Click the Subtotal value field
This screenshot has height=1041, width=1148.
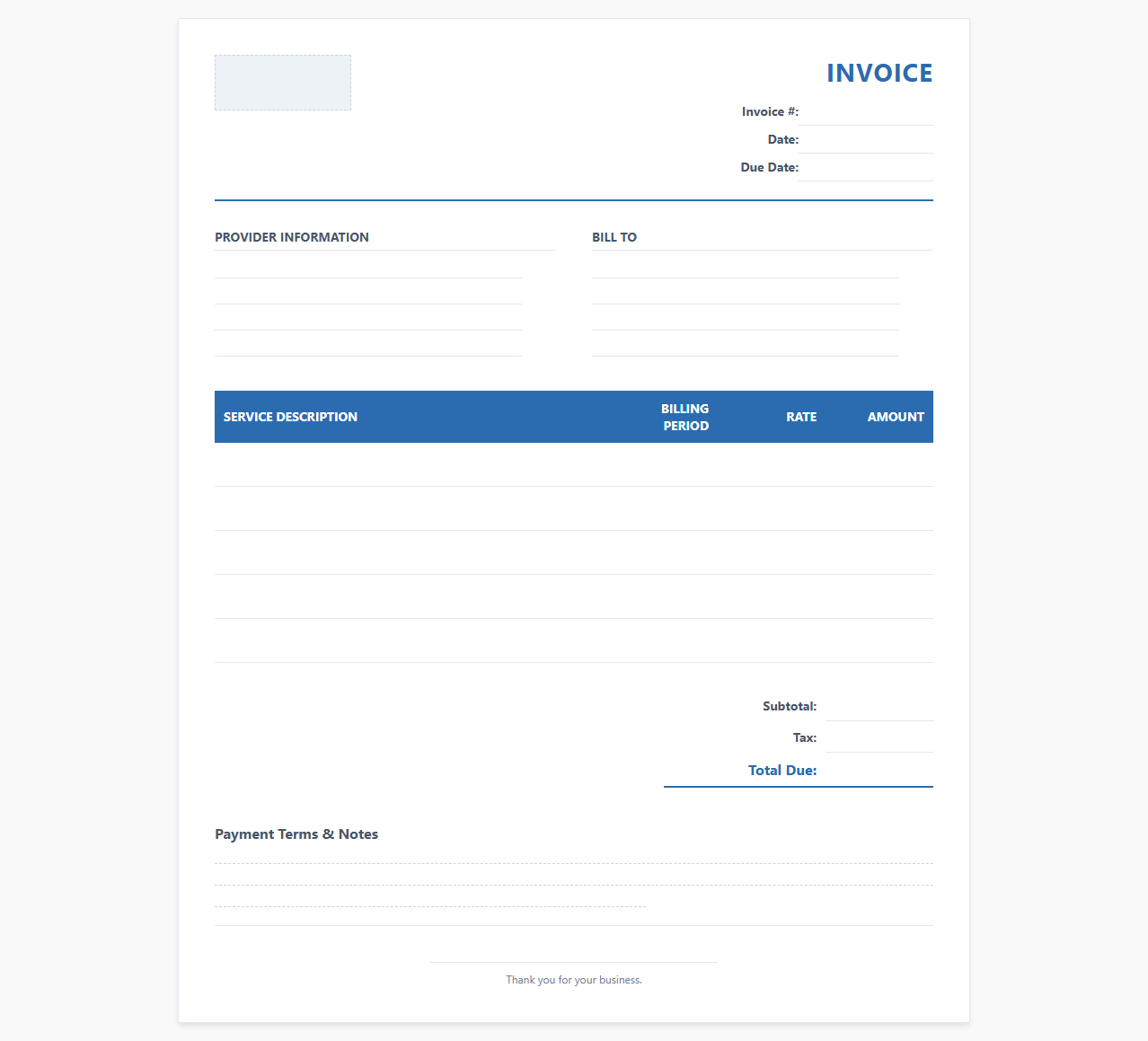point(879,707)
